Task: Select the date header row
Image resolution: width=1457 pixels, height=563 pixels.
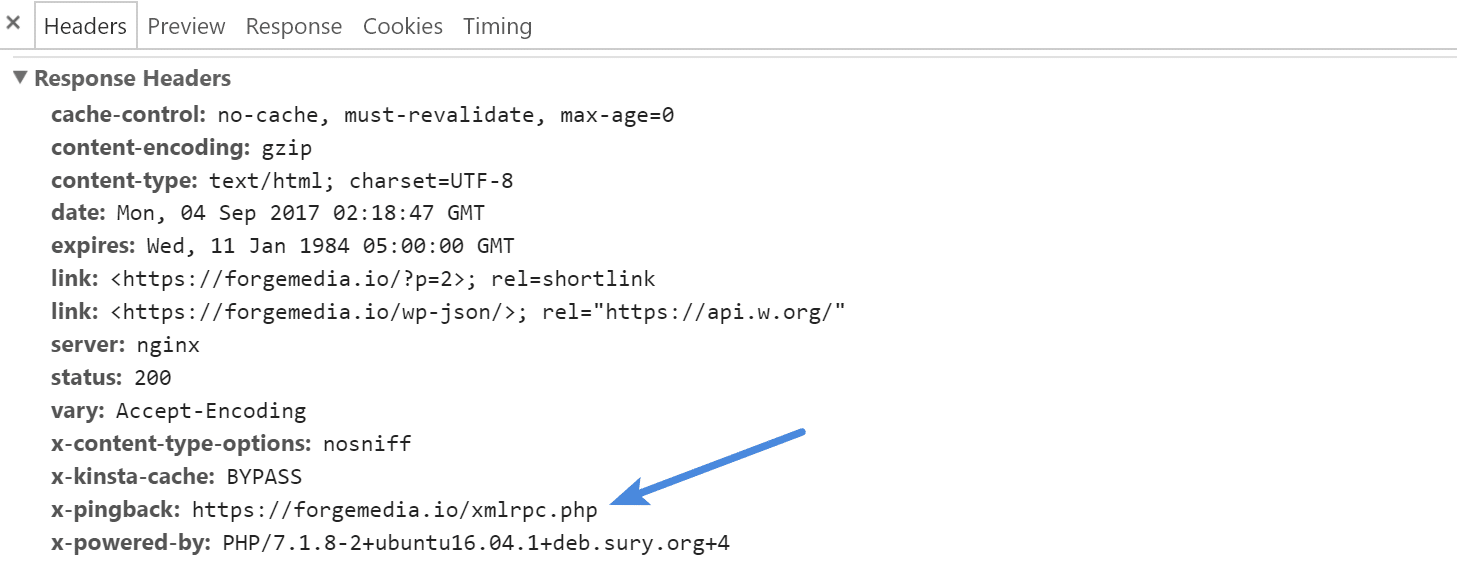Action: (268, 213)
